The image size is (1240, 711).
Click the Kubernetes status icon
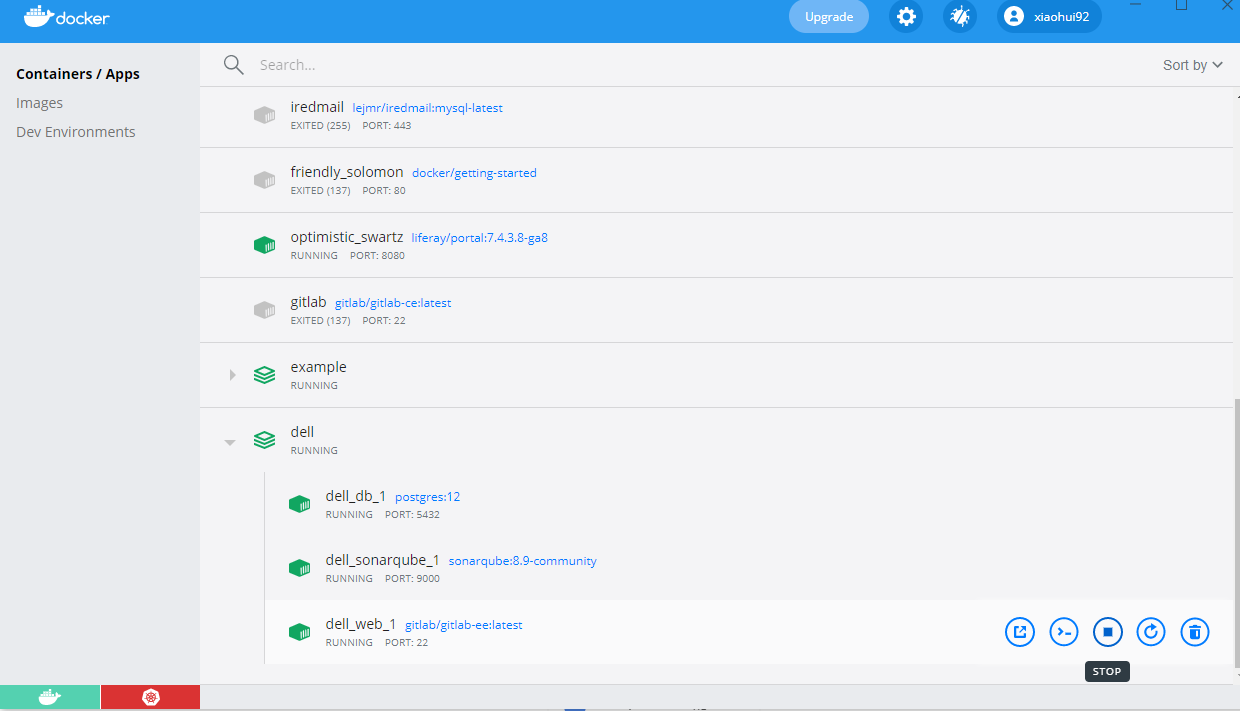click(x=150, y=697)
